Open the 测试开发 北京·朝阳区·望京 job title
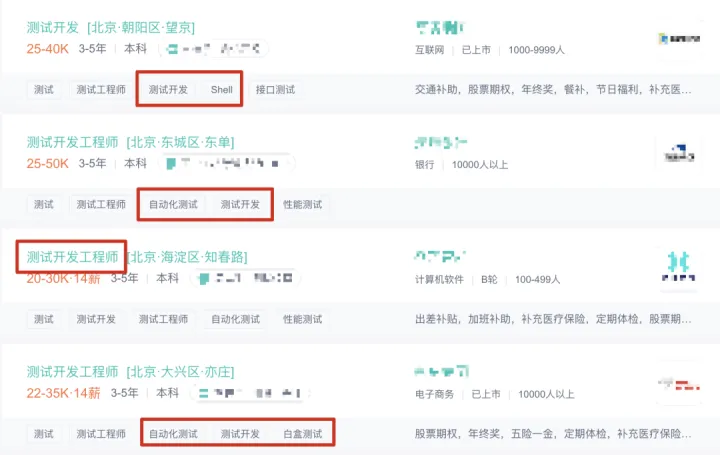This screenshot has height=455, width=720. [x=111, y=28]
